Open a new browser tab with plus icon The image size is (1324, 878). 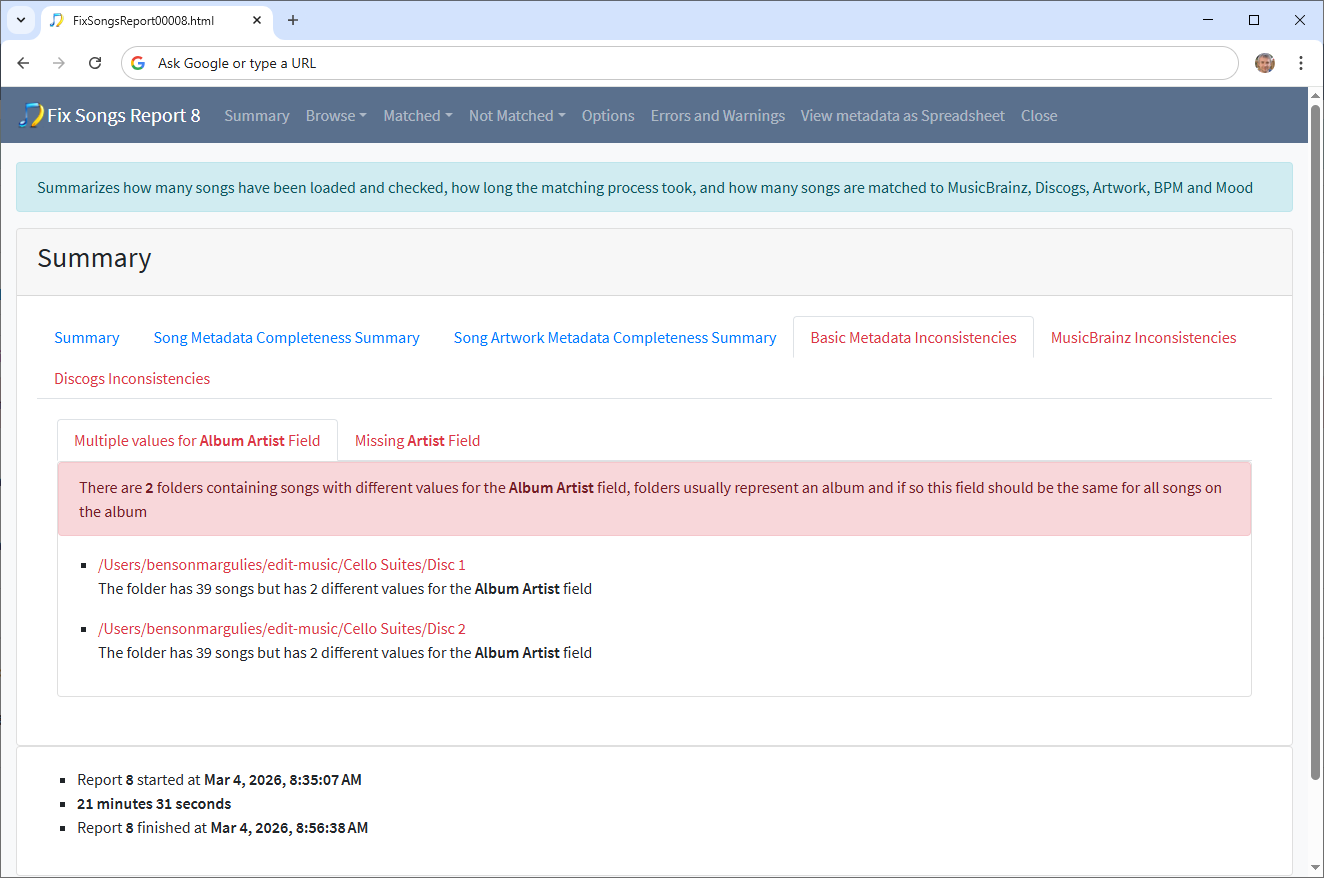click(x=293, y=20)
